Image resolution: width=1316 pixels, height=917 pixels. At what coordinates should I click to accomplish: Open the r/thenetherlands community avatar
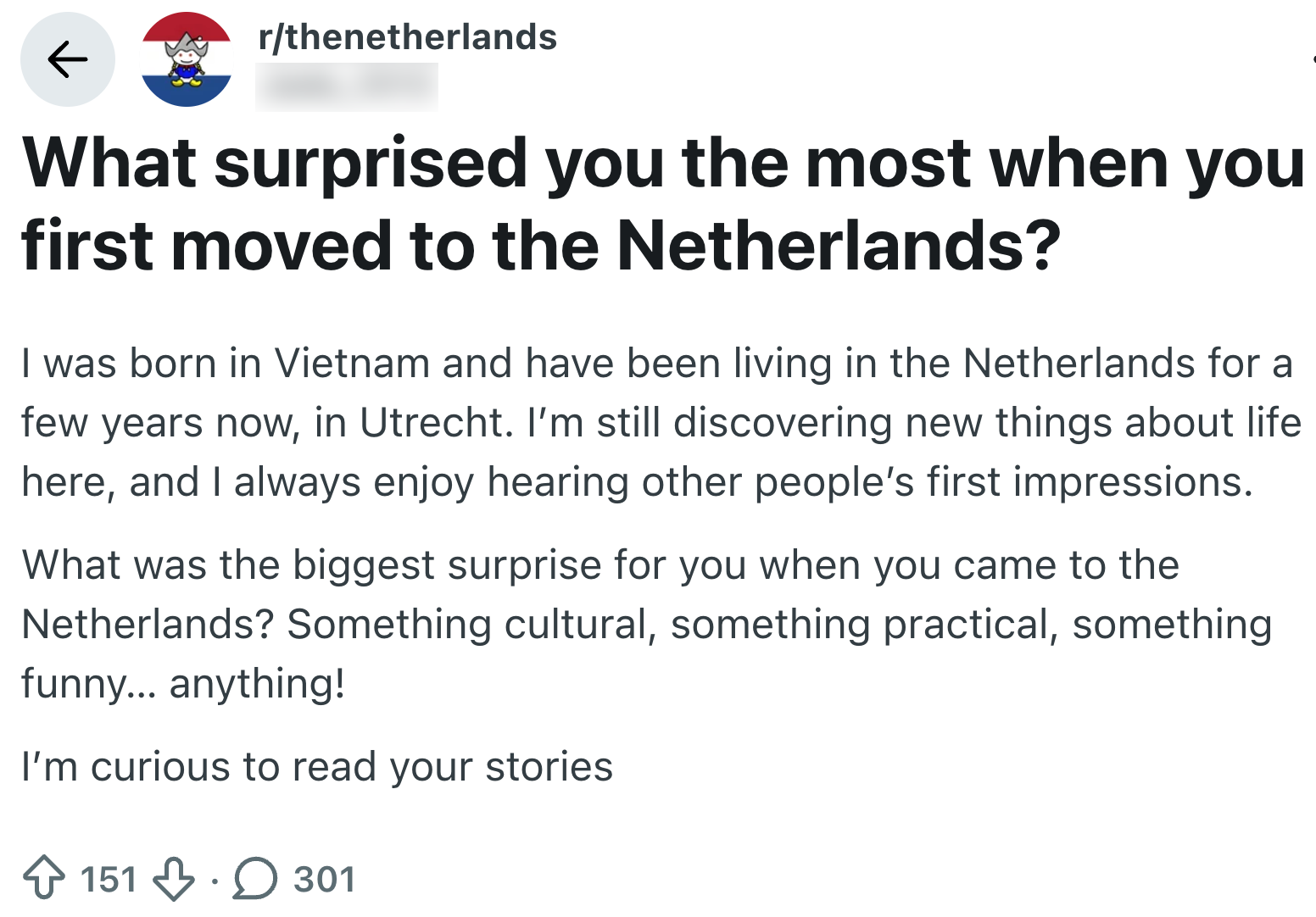(187, 59)
